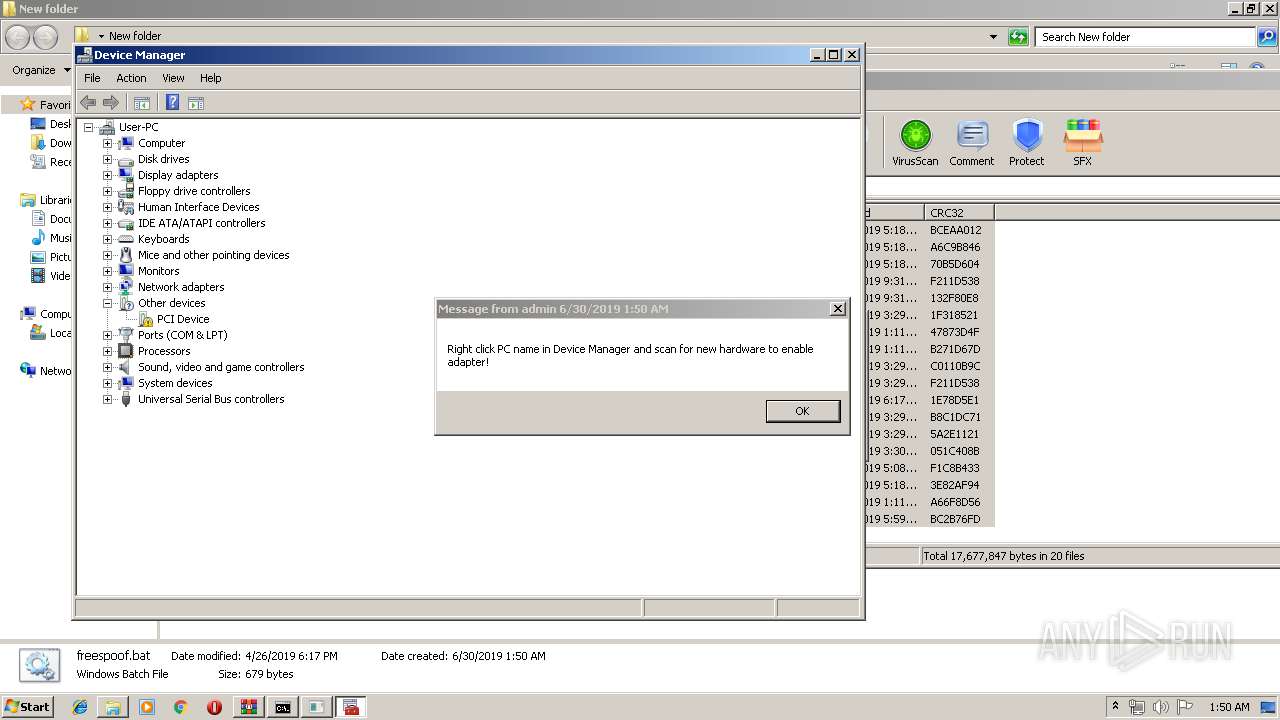
Task: Click the Protect icon in WinRAR toolbar
Action: pos(1027,143)
